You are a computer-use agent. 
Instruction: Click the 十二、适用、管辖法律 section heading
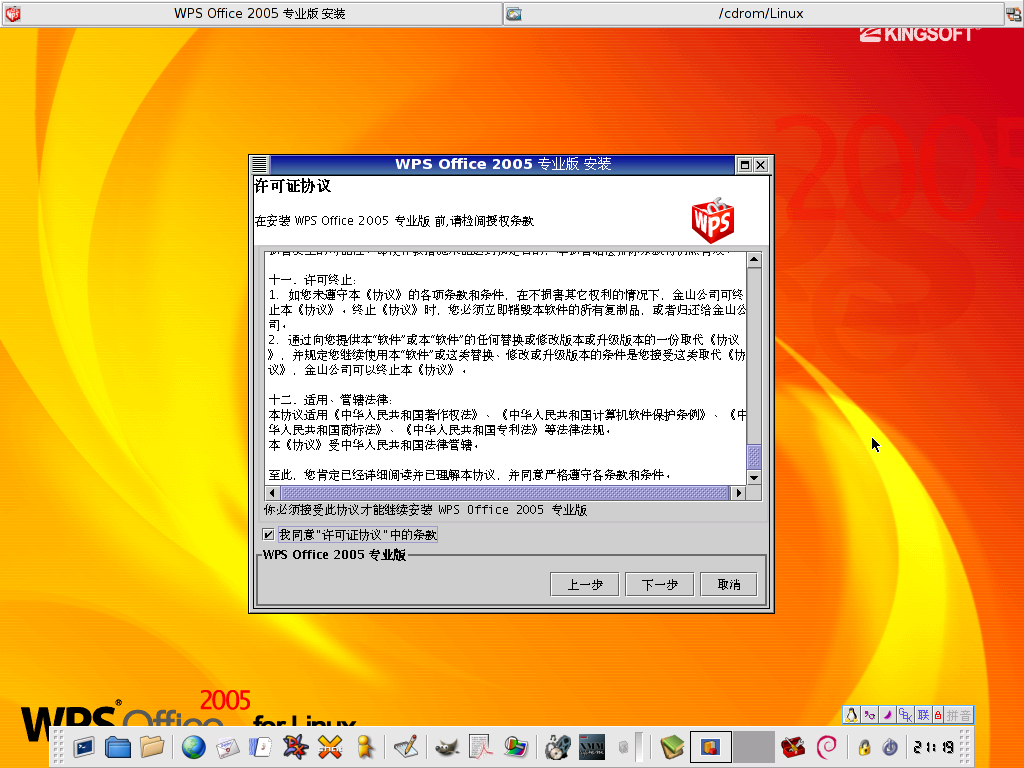(330, 400)
